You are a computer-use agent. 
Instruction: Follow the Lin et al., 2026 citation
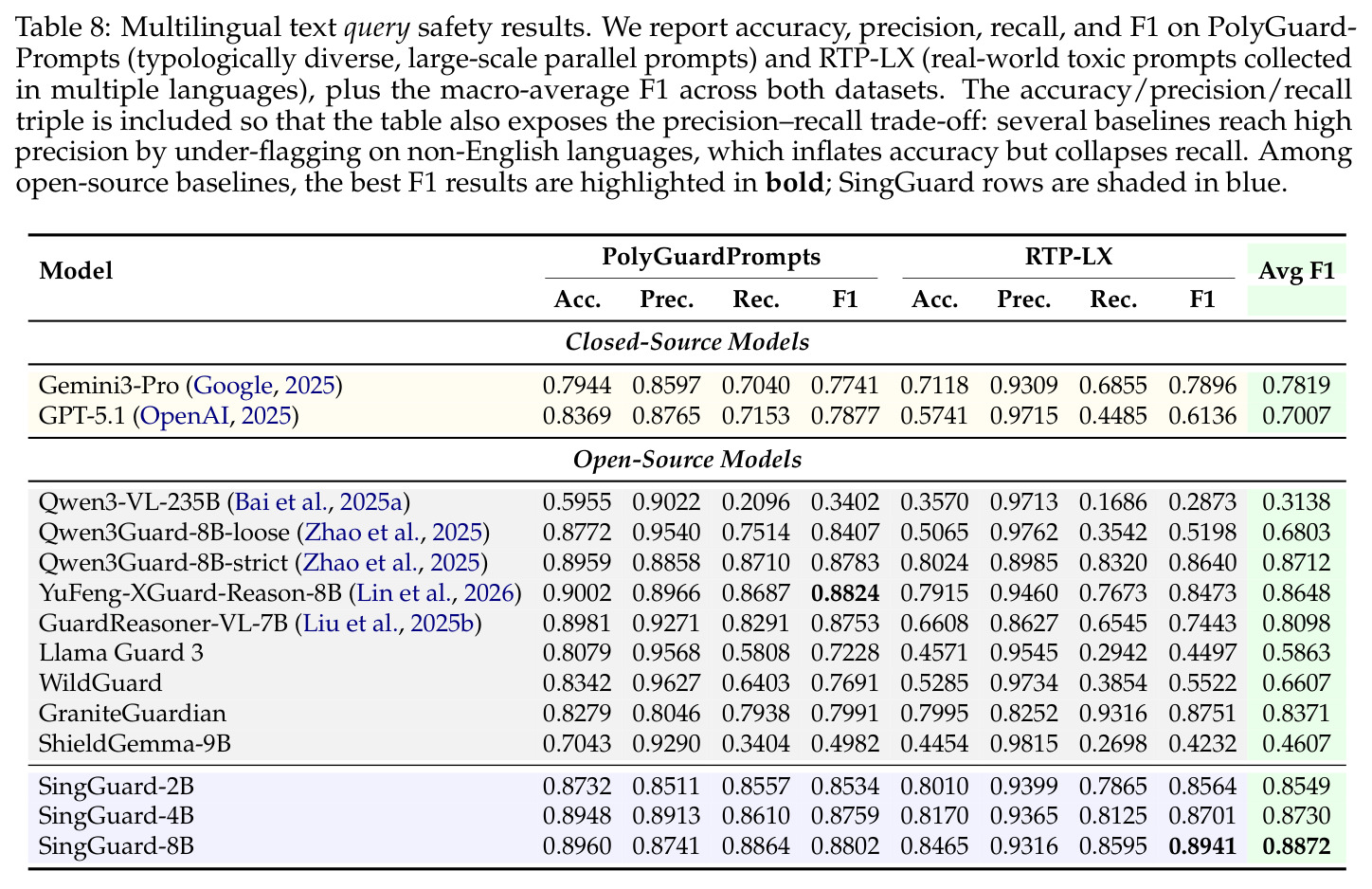[435, 593]
